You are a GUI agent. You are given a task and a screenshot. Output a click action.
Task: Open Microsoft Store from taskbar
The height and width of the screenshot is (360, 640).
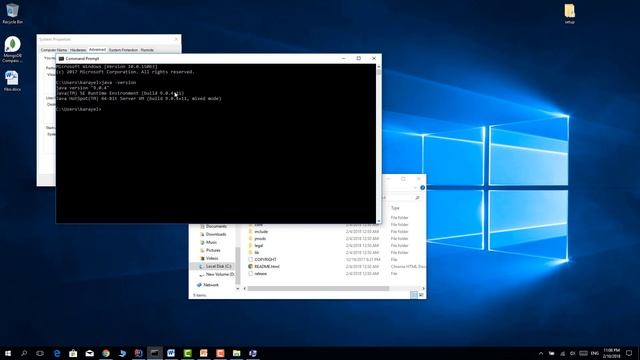tap(73, 353)
